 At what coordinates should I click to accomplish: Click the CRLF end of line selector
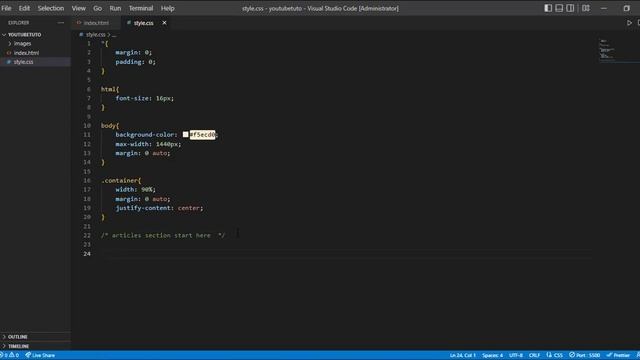click(534, 355)
